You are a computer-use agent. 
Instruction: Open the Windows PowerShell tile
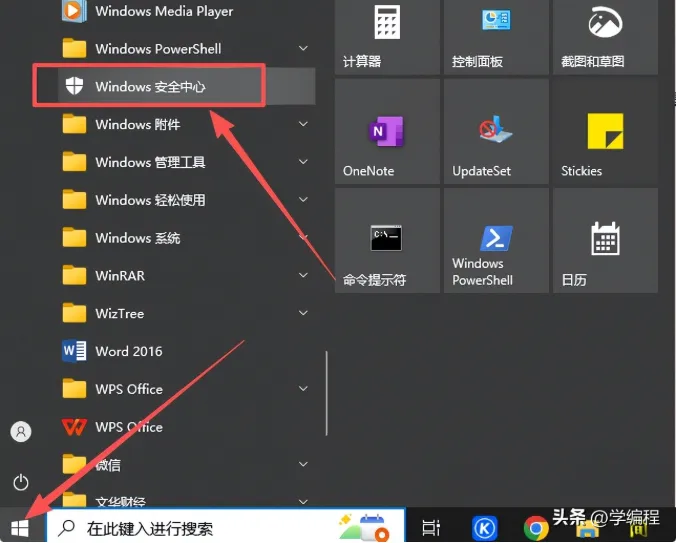coord(496,240)
